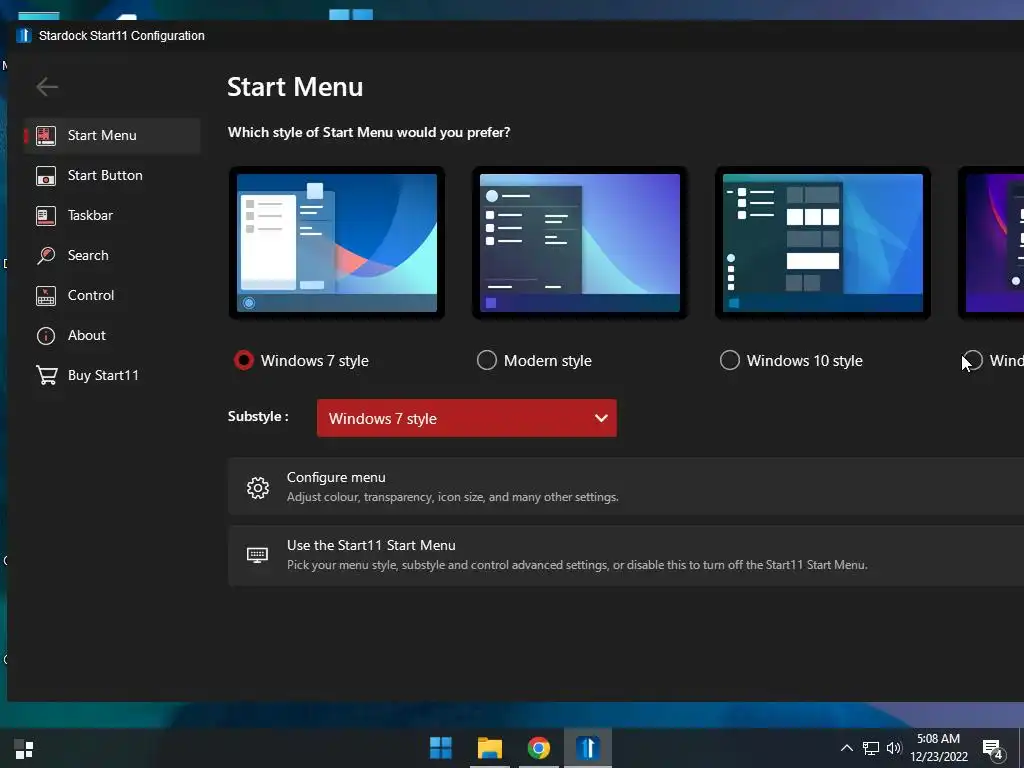1024x768 pixels.
Task: Go to the Start Menu tab
Action: point(112,136)
